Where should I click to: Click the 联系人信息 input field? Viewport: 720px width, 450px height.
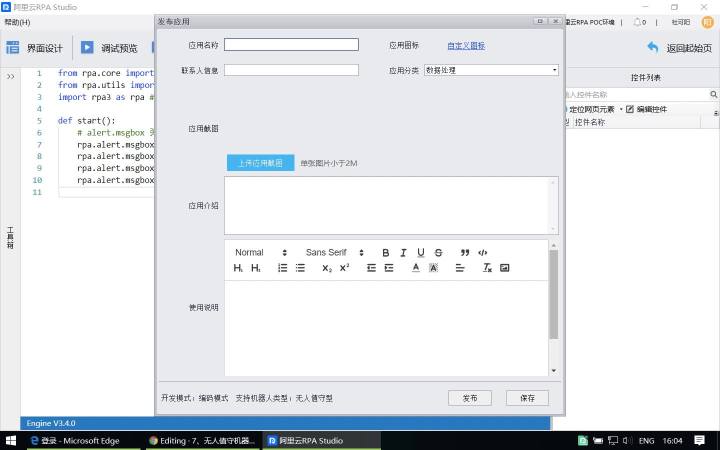point(291,70)
